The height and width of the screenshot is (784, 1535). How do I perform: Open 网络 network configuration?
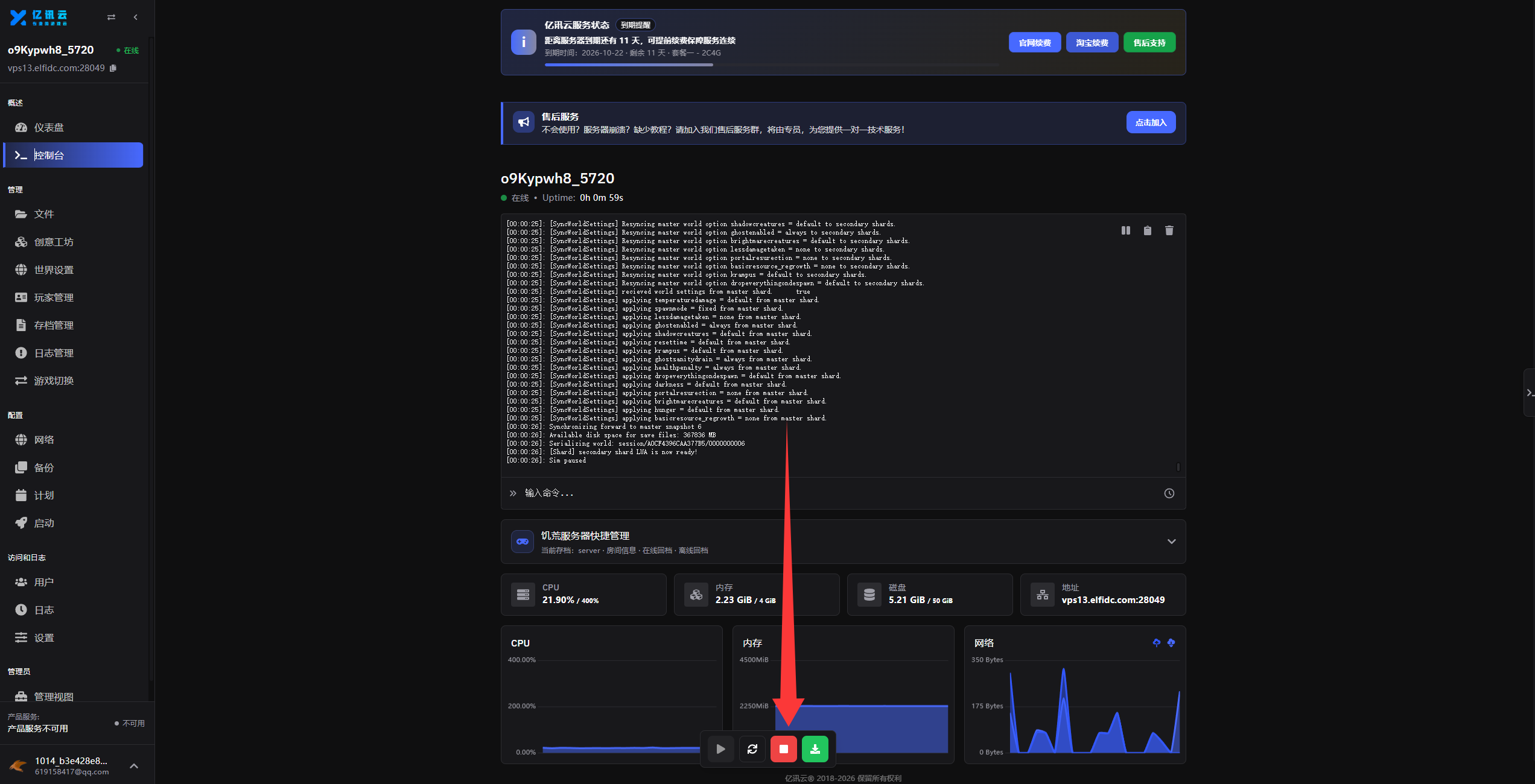(x=73, y=440)
